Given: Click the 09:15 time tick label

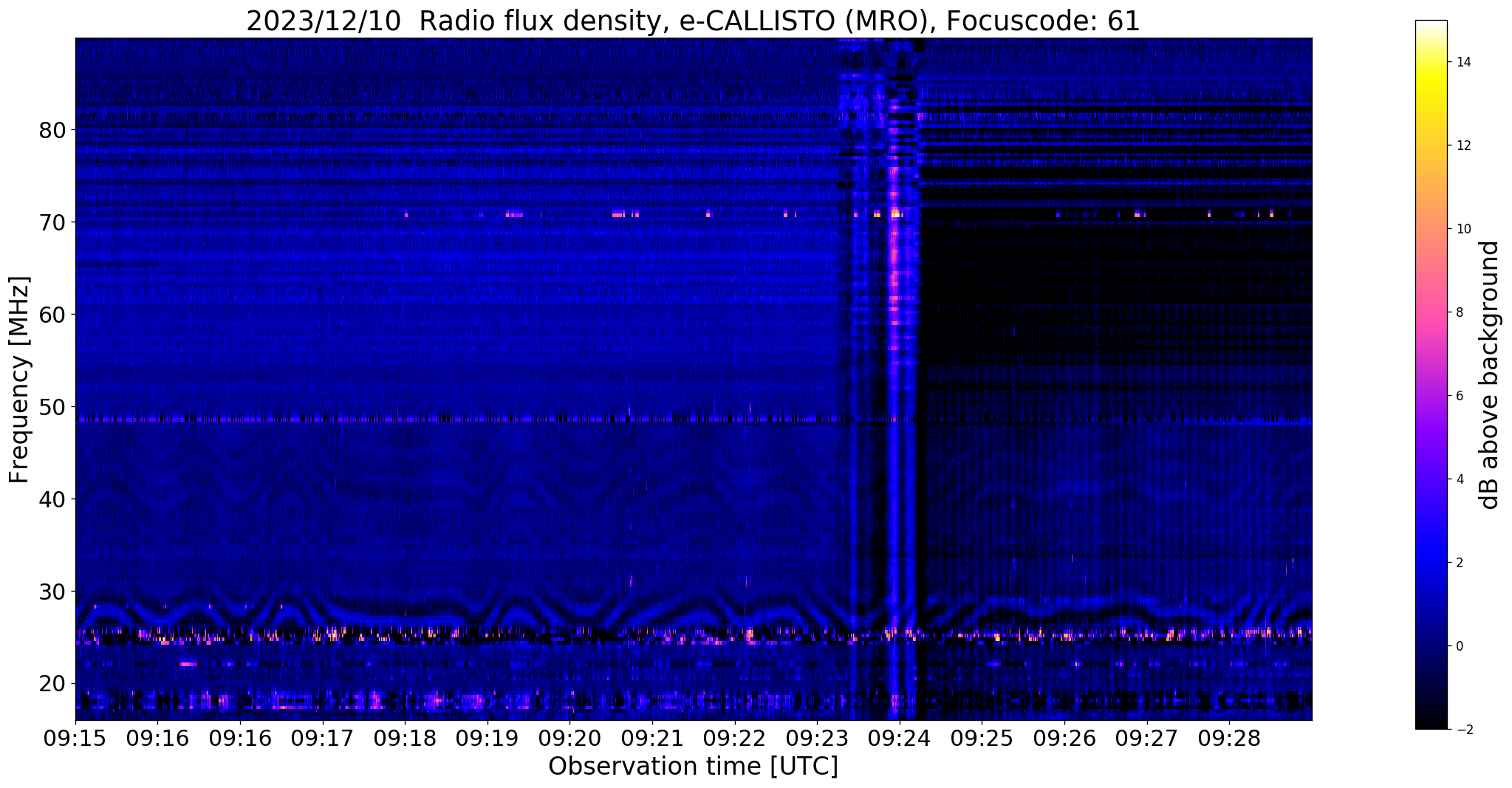Looking at the screenshot, I should click(75, 738).
